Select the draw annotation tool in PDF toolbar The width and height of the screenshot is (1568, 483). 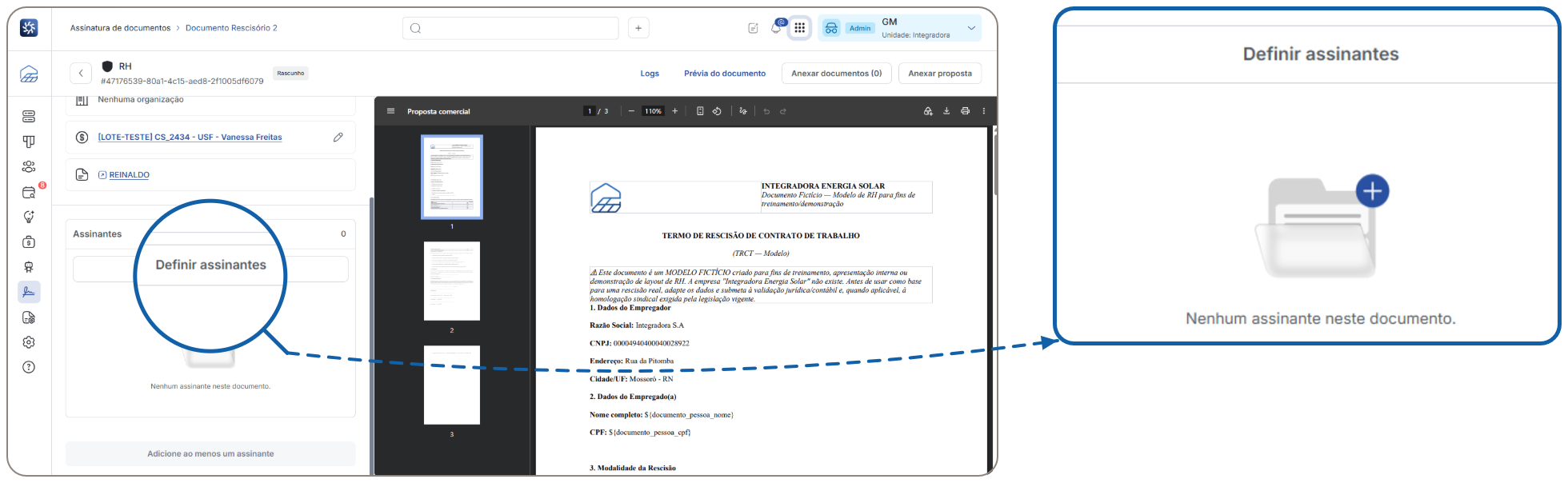(743, 111)
